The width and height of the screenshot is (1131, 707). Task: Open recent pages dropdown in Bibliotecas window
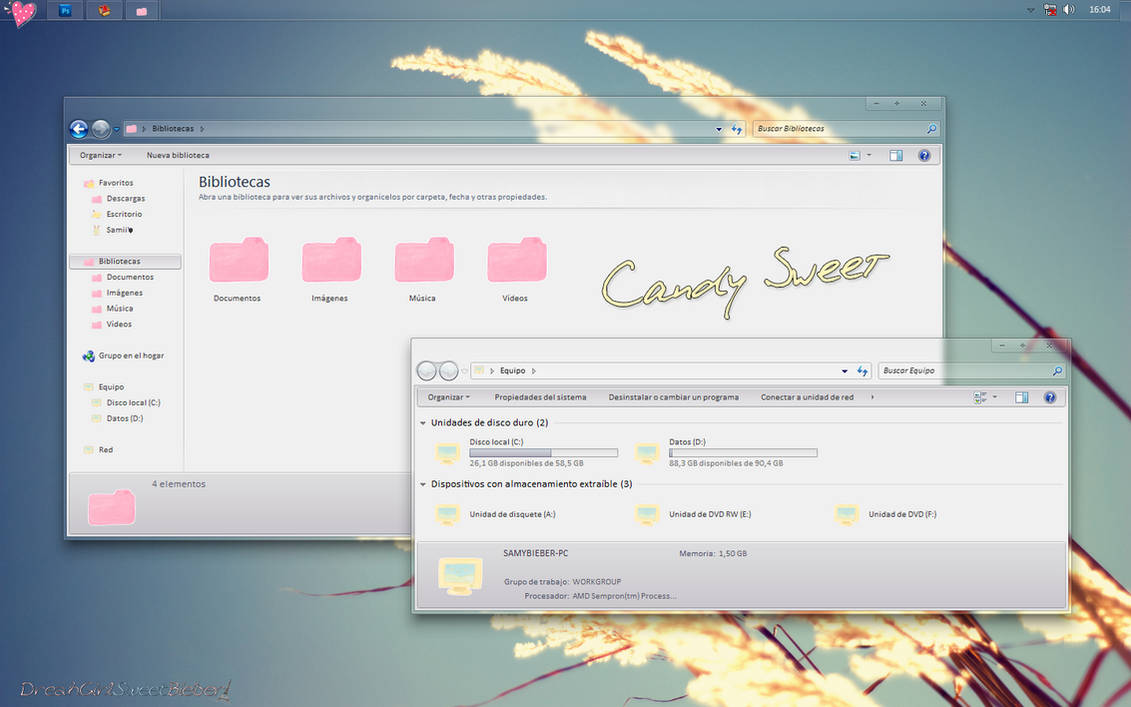click(x=116, y=130)
